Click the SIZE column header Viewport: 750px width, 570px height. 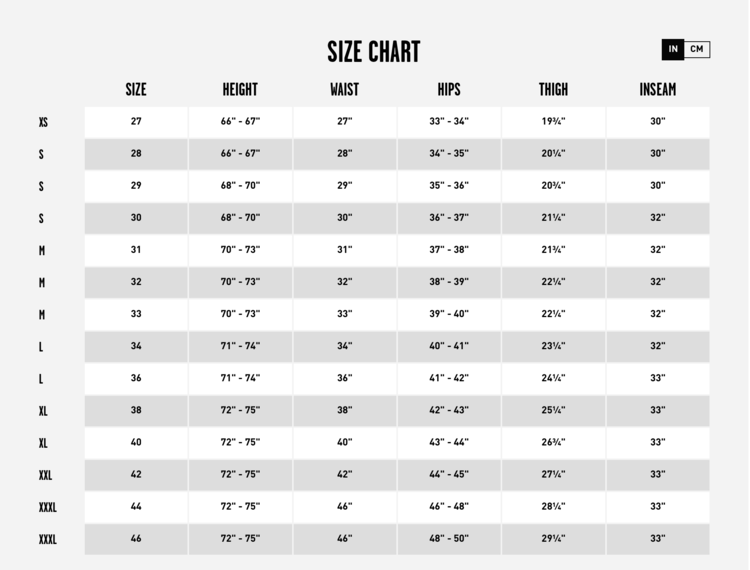pyautogui.click(x=136, y=90)
